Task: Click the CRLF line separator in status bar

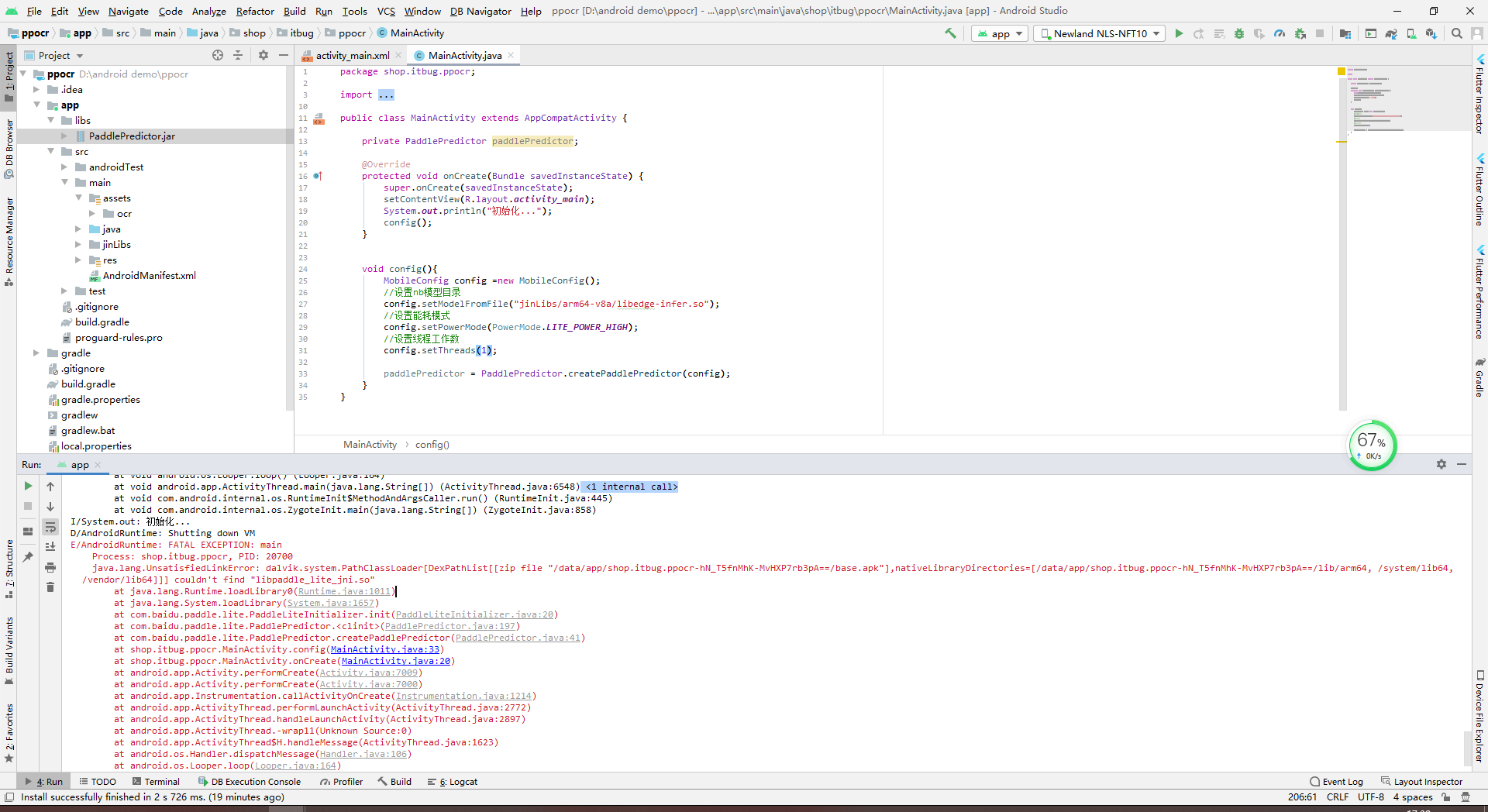Action: [1338, 797]
